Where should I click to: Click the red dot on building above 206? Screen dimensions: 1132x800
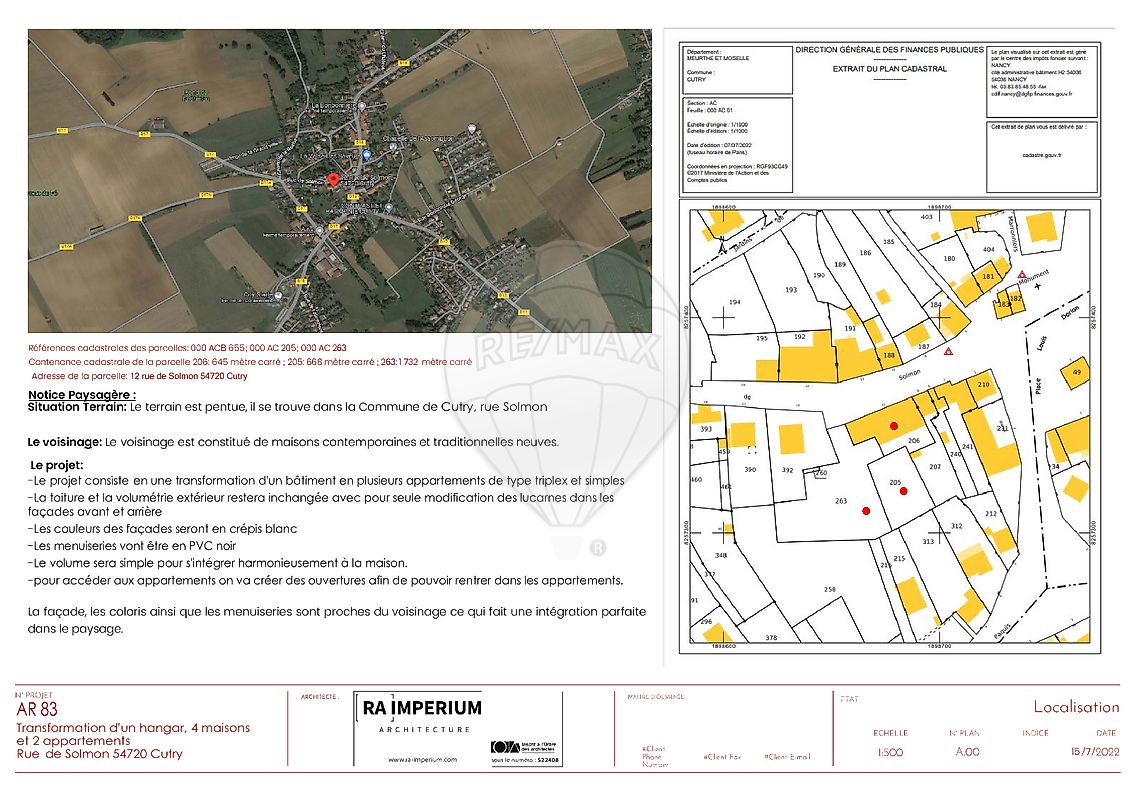893,425
